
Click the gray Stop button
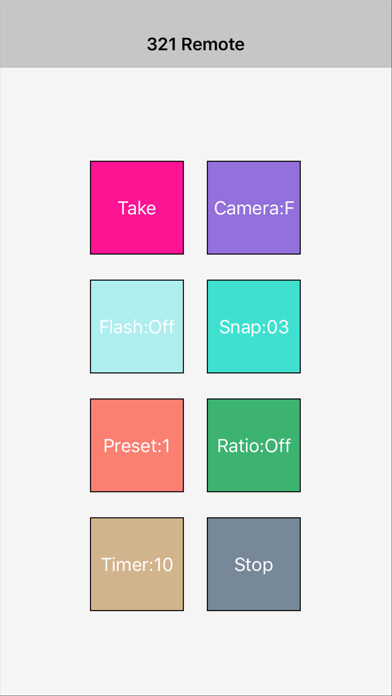(x=253, y=564)
